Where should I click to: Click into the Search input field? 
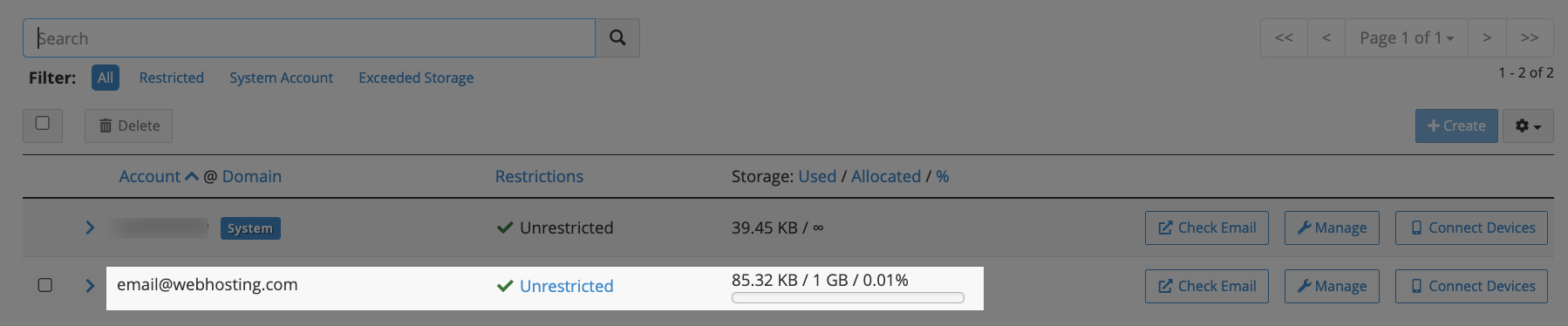pos(310,38)
